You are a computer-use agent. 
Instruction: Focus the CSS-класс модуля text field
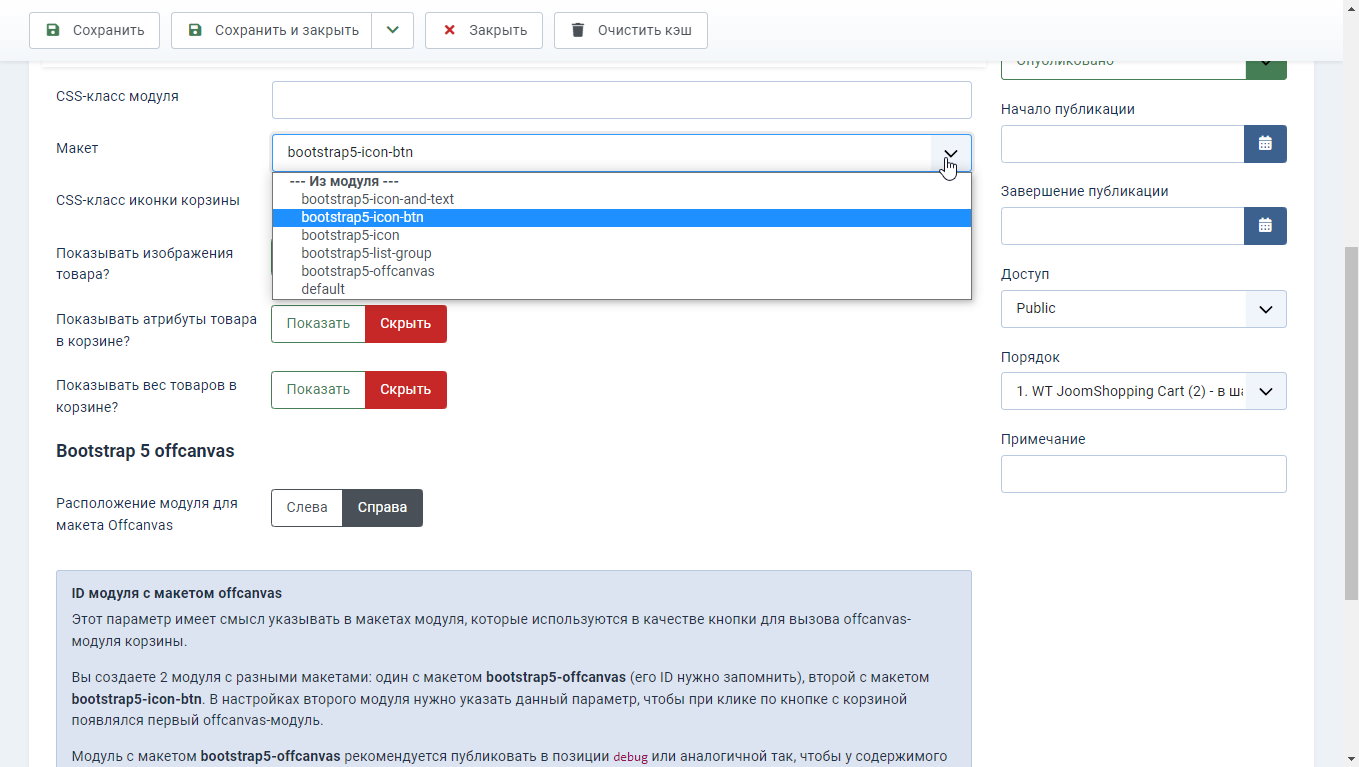pyautogui.click(x=621, y=100)
